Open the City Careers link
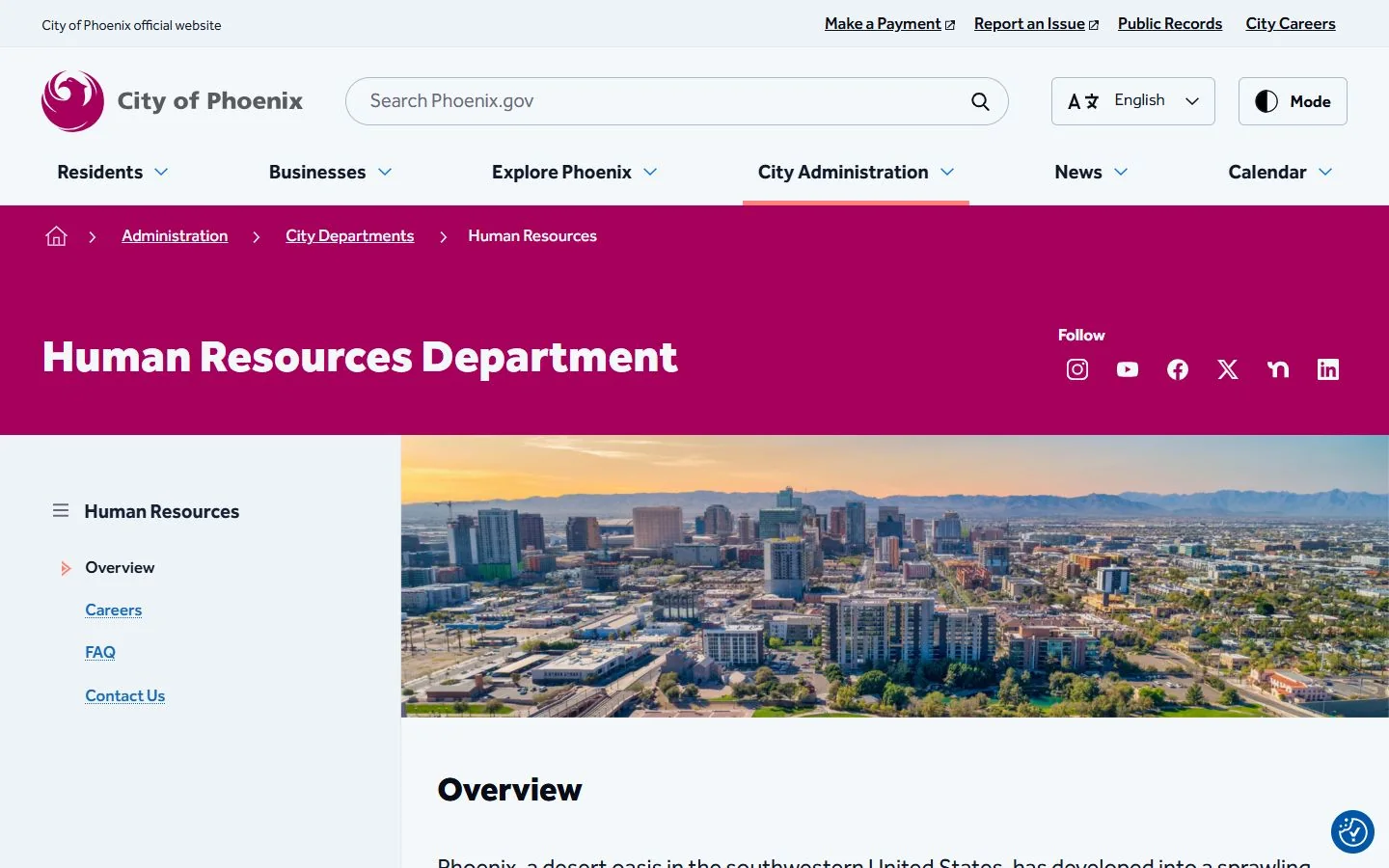1389x868 pixels. pyautogui.click(x=1291, y=24)
